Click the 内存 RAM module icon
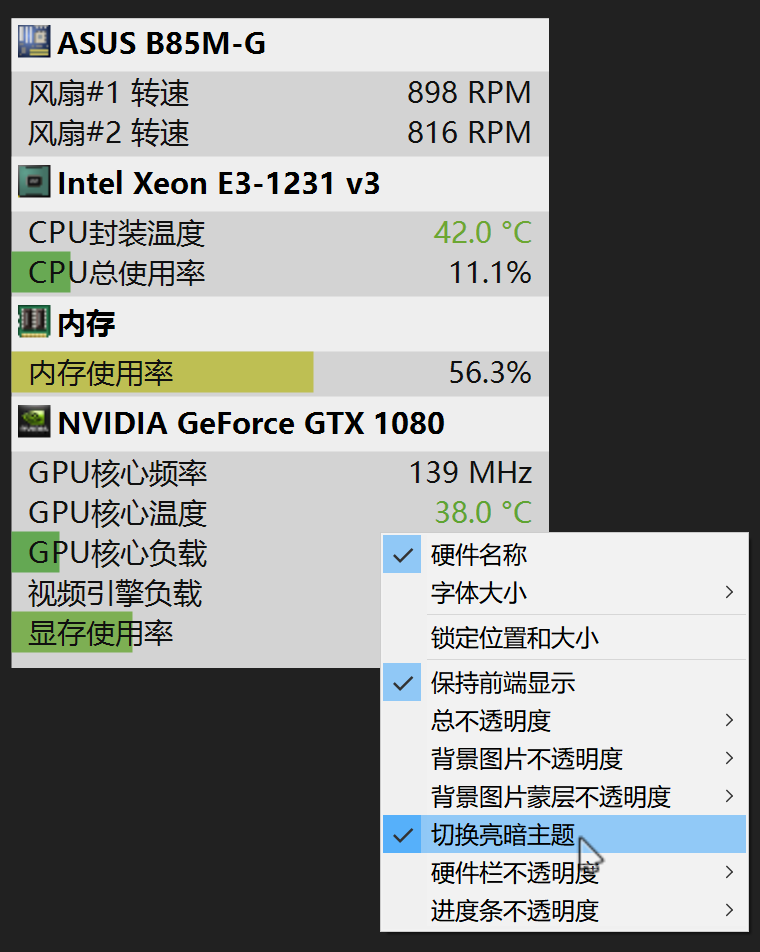The image size is (760, 952). [34, 323]
